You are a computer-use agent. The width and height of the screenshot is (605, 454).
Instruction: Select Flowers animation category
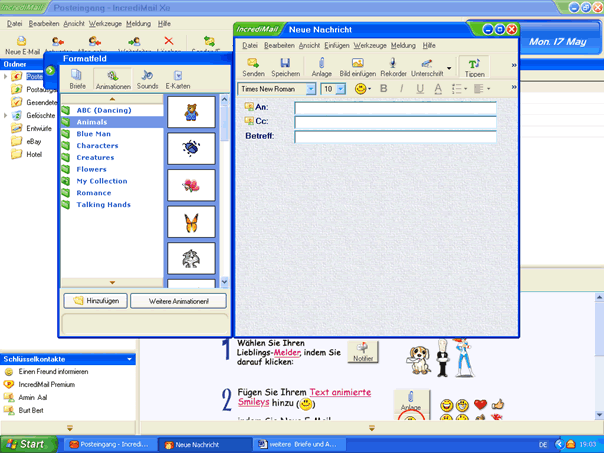point(91,169)
